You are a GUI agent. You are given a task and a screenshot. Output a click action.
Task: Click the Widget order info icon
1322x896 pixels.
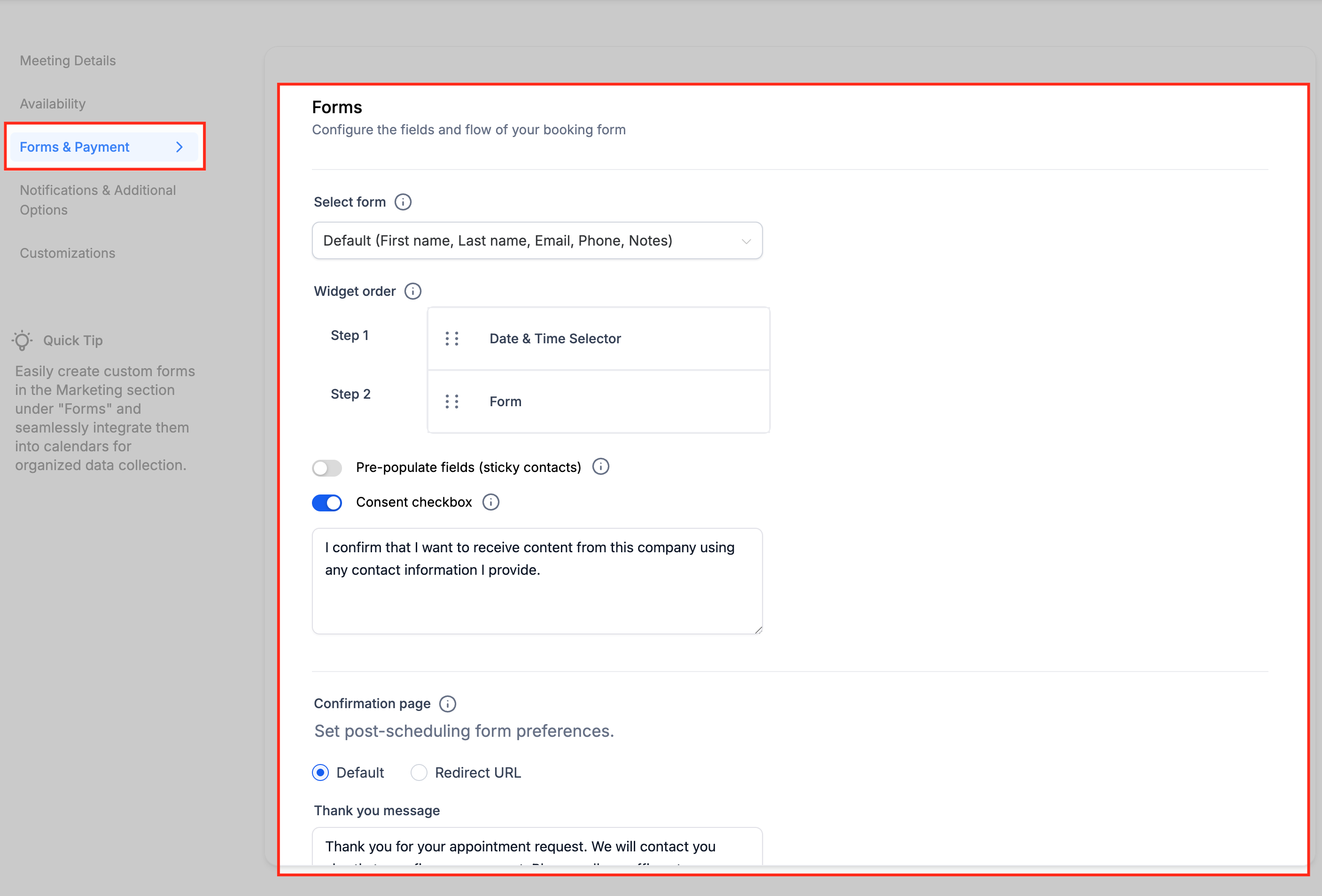pyautogui.click(x=412, y=291)
